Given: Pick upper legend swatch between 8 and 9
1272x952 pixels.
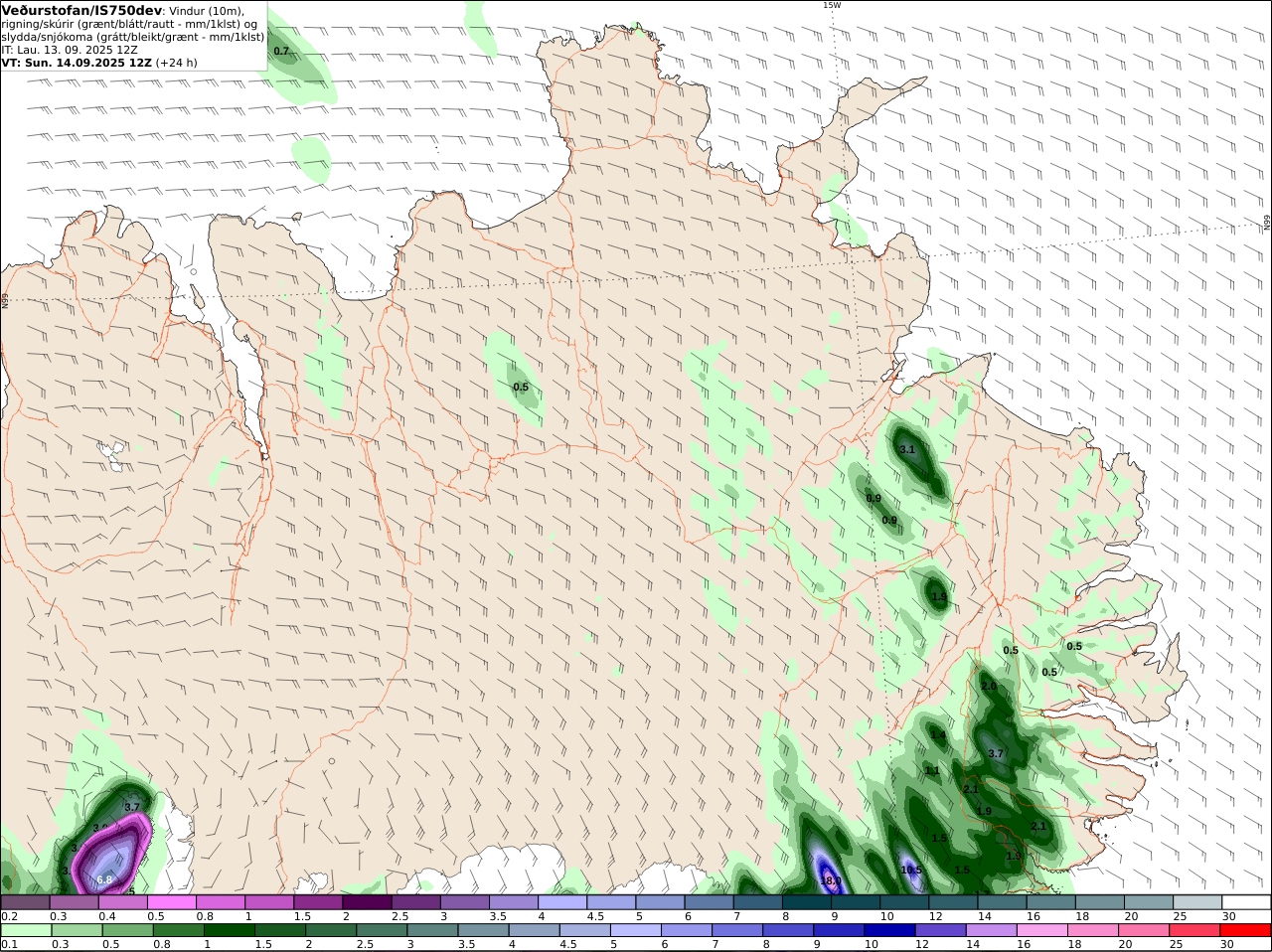Looking at the screenshot, I should (x=806, y=902).
